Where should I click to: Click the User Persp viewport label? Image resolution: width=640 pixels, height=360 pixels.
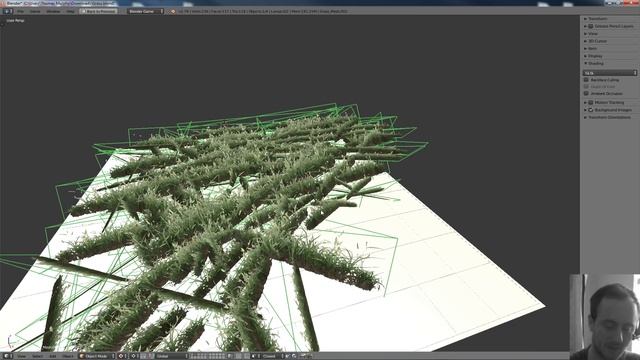click(x=16, y=20)
